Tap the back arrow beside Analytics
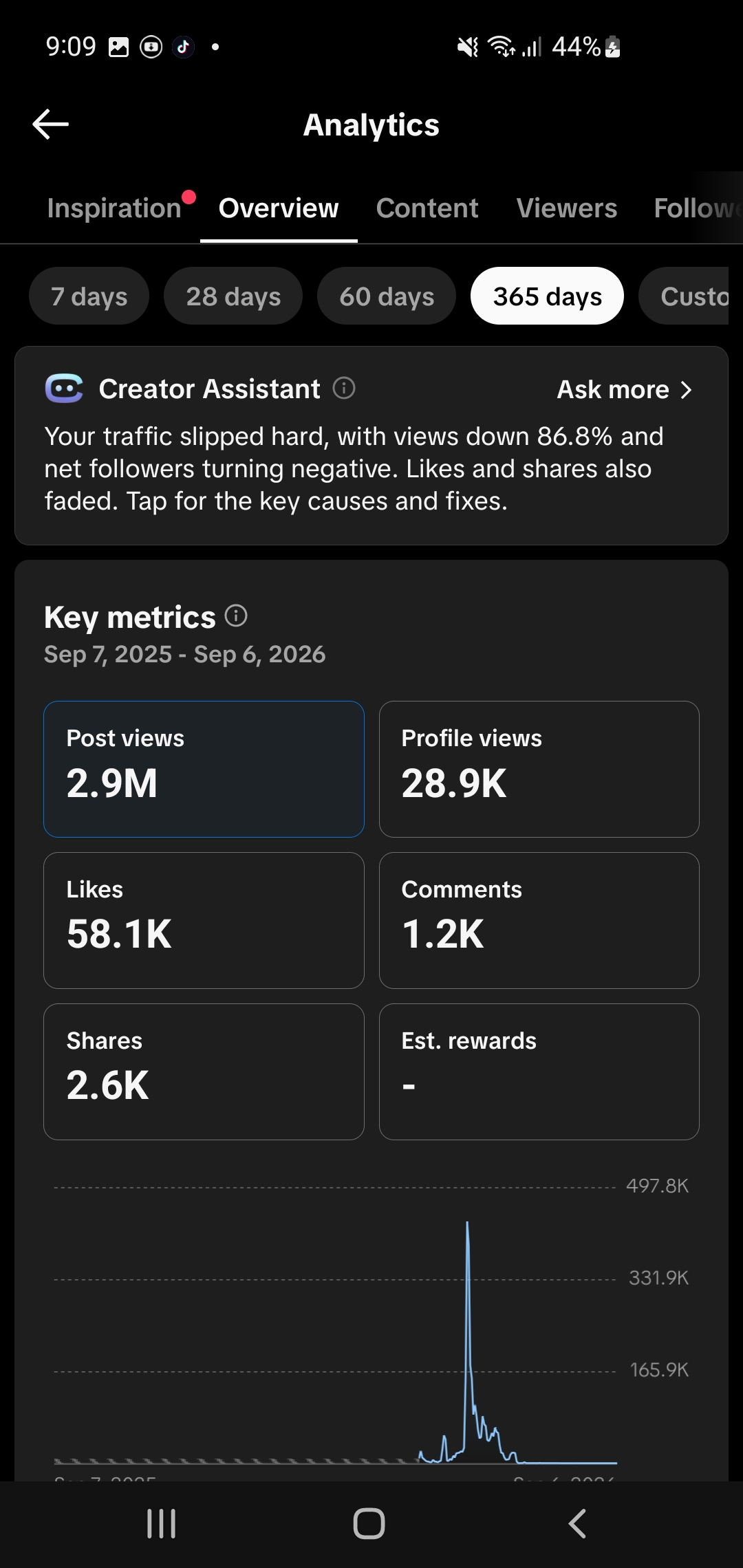 pyautogui.click(x=50, y=124)
